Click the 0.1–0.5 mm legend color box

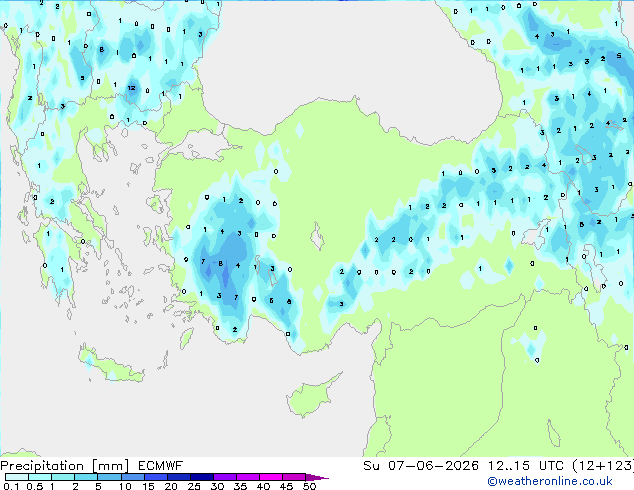[17, 477]
